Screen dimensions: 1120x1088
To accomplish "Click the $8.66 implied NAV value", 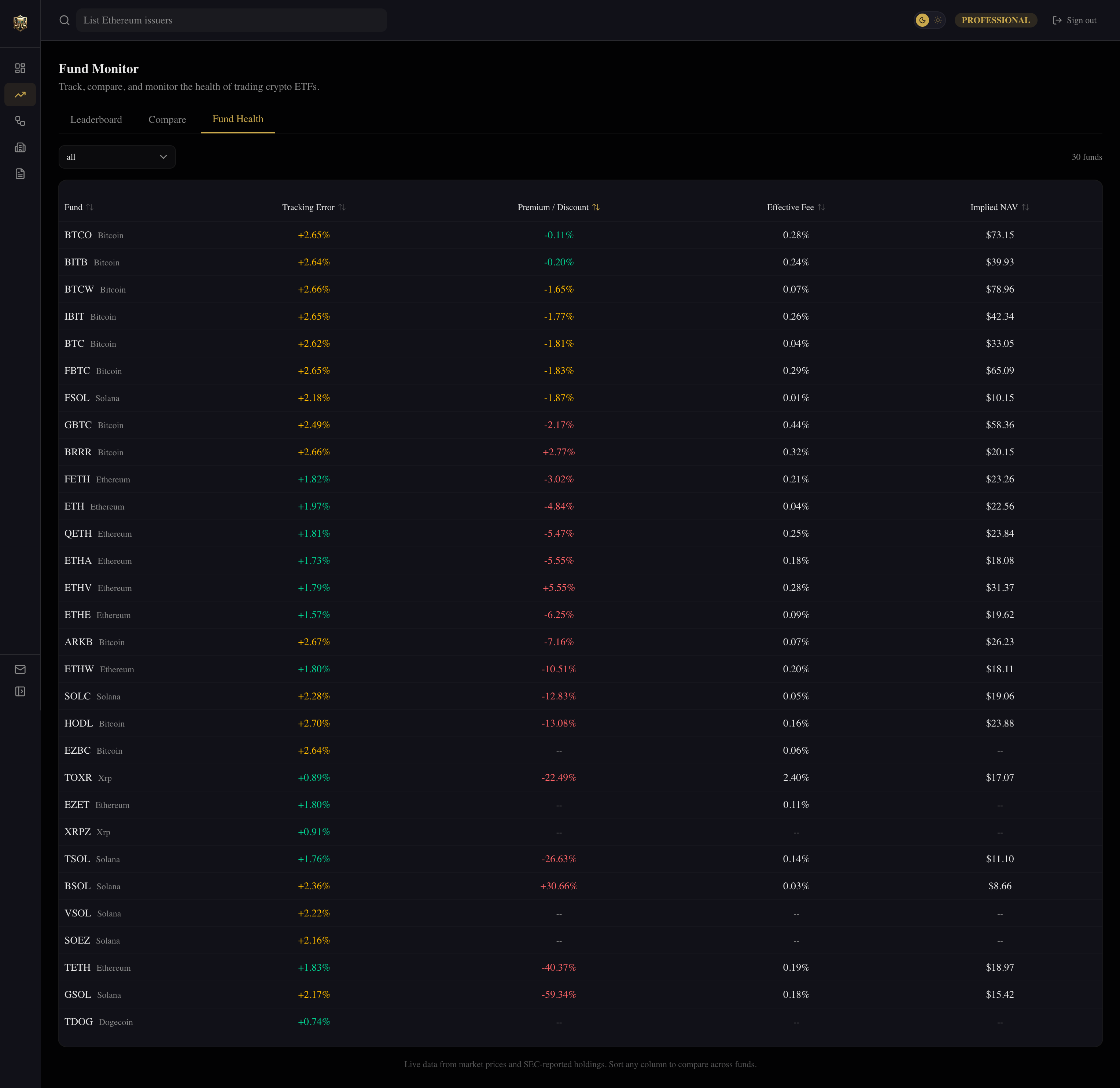I will pos(999,886).
